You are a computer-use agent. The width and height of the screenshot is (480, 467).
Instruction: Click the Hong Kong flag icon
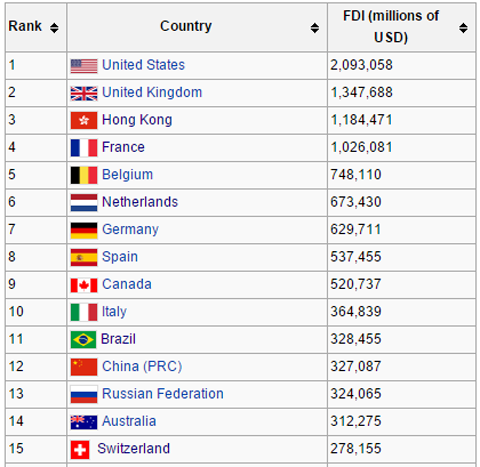coord(84,120)
